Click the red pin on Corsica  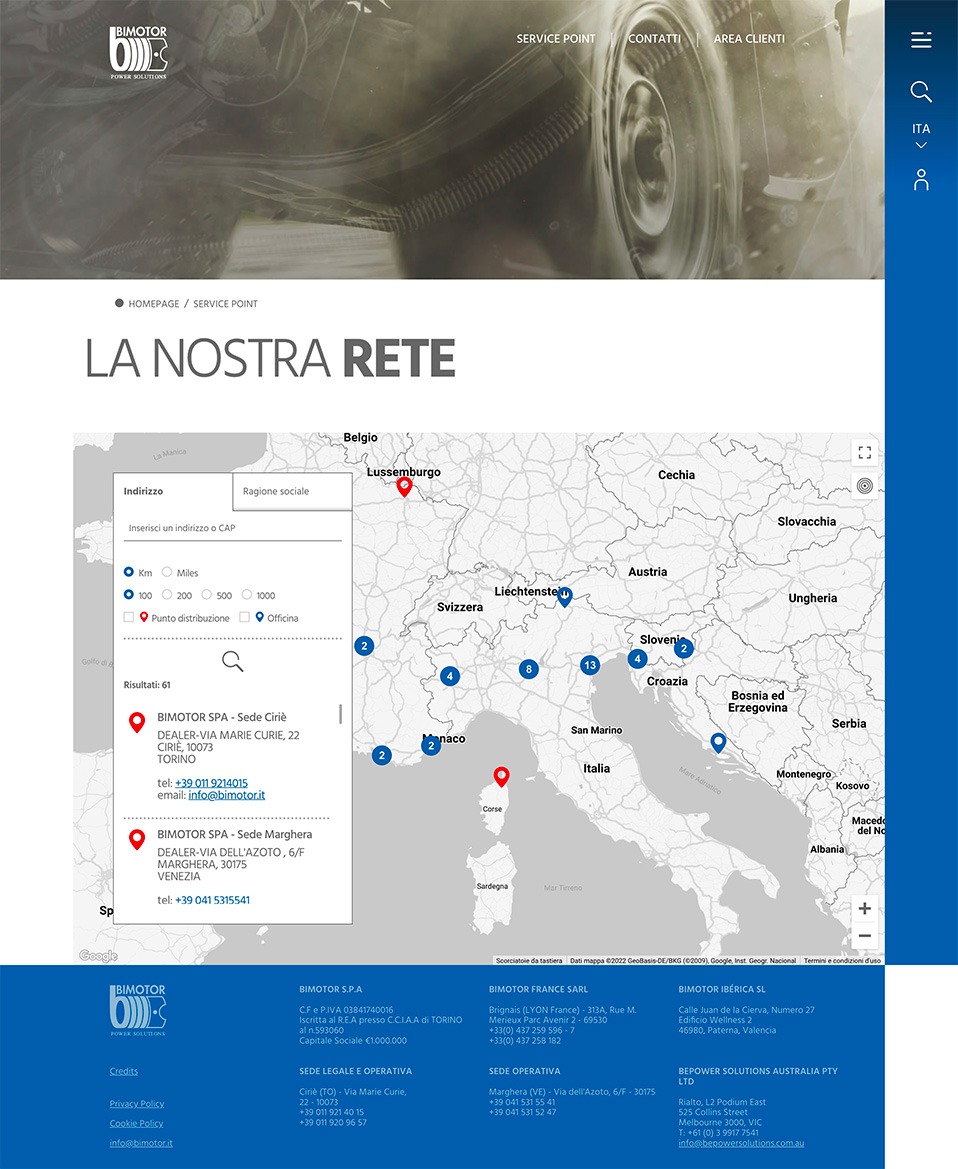point(501,776)
